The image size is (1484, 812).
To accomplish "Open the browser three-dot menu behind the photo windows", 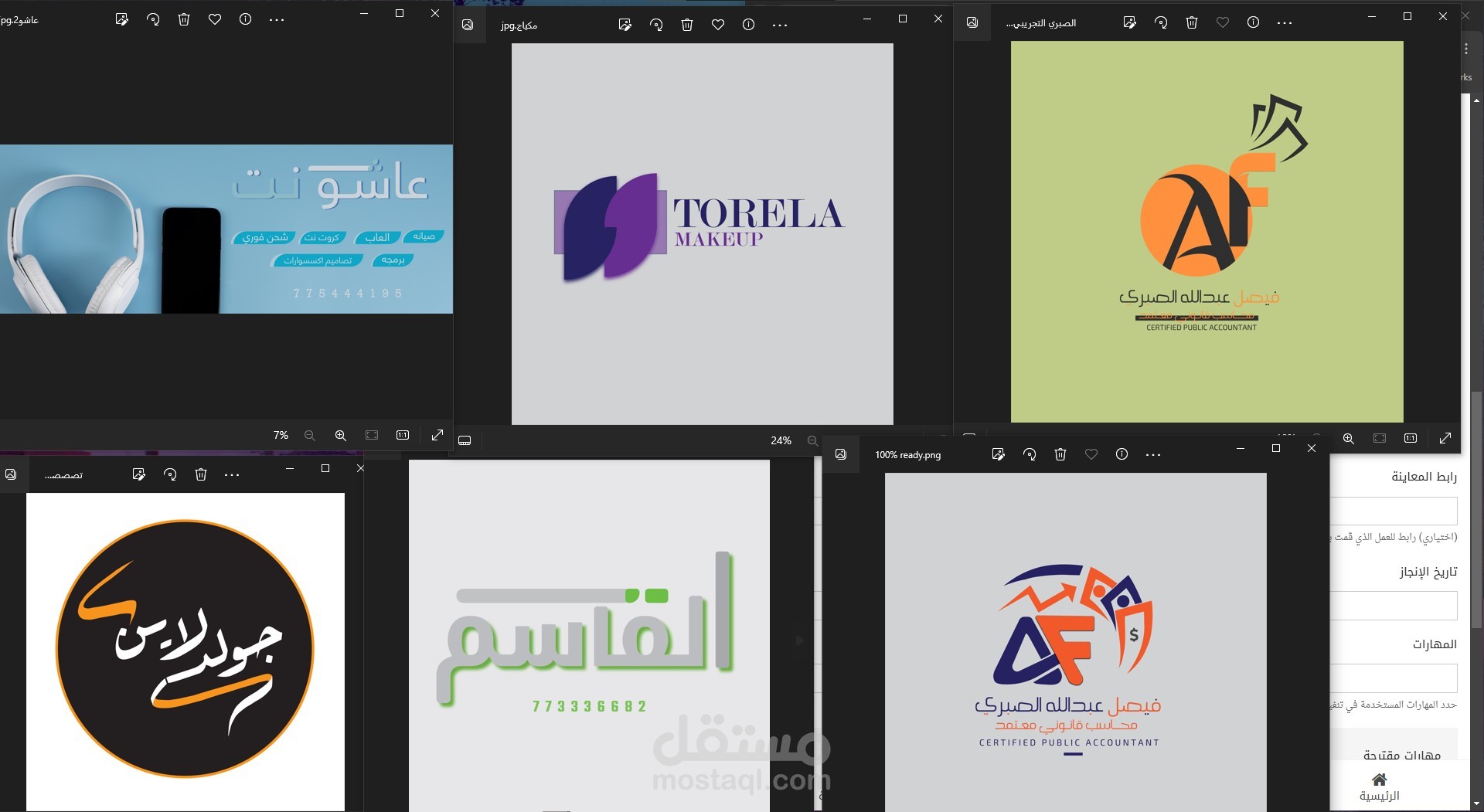I will [x=1466, y=49].
